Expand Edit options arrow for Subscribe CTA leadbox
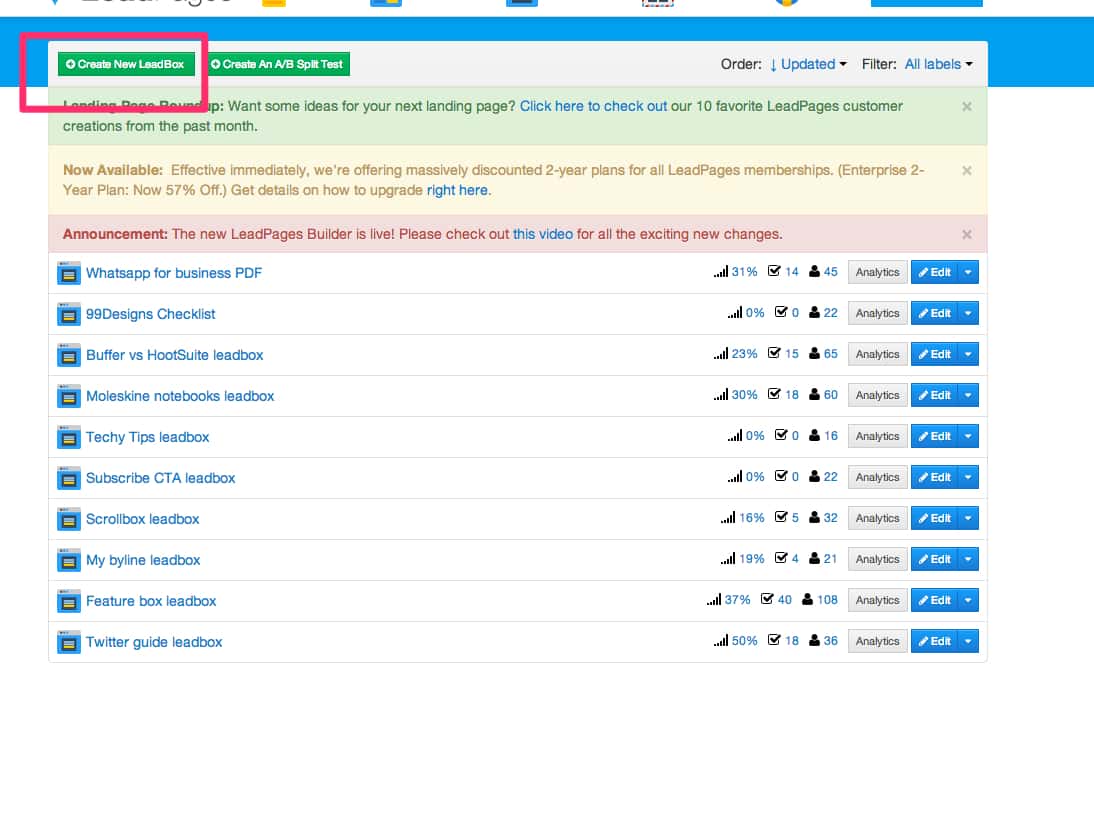1094x827 pixels. click(x=968, y=477)
